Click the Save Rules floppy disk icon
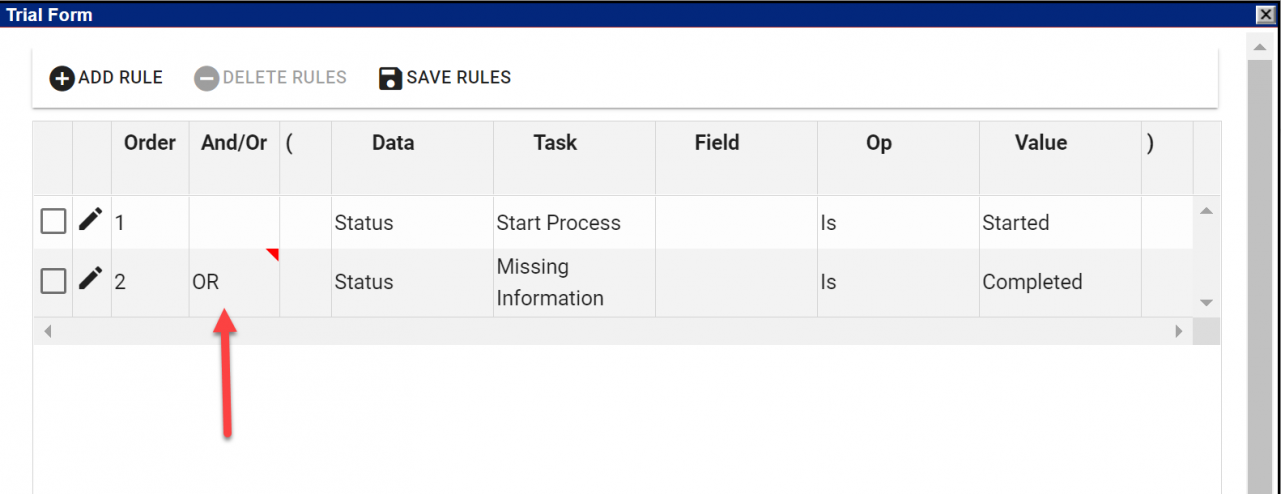 pyautogui.click(x=391, y=78)
